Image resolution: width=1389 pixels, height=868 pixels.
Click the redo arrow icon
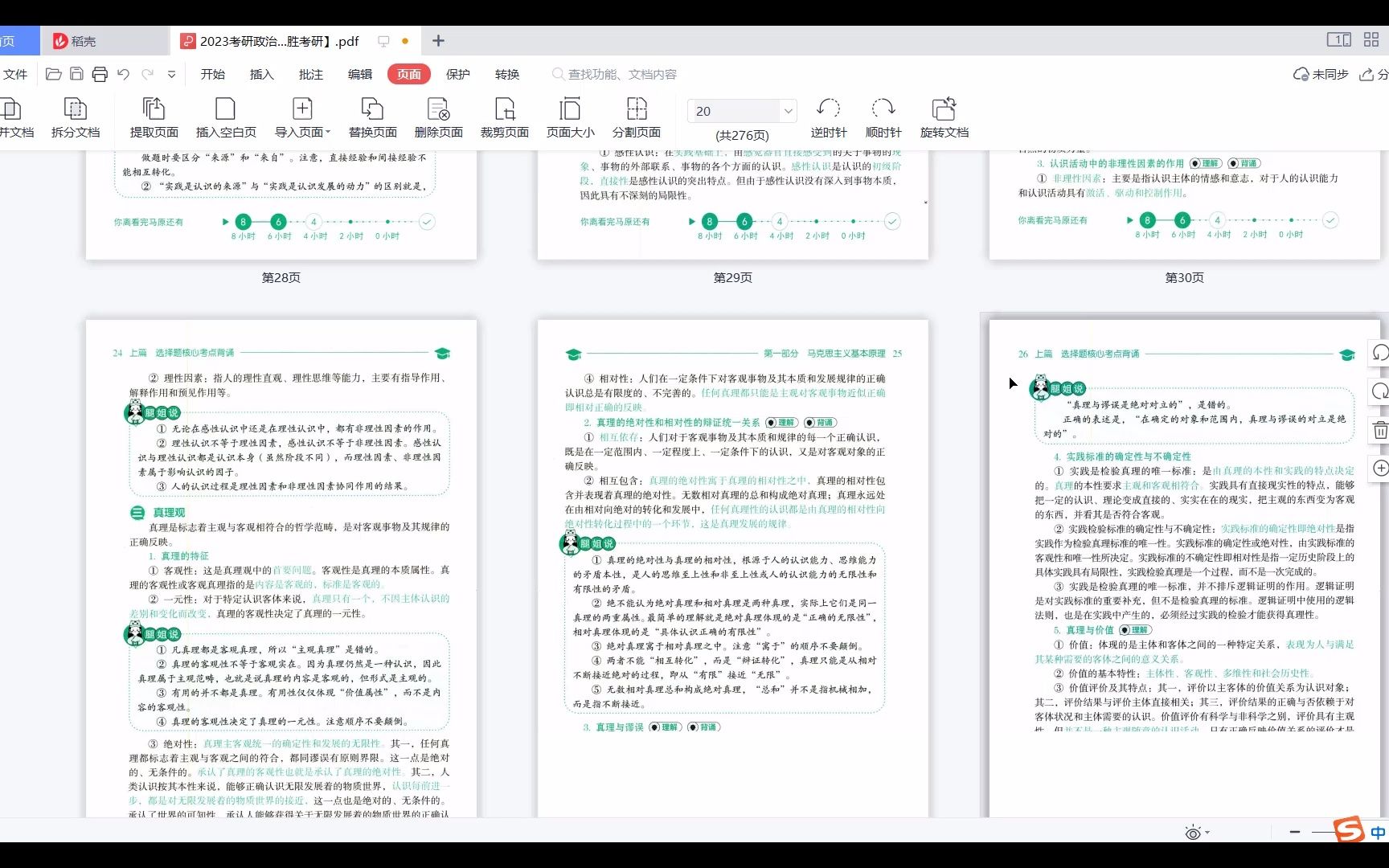click(148, 74)
